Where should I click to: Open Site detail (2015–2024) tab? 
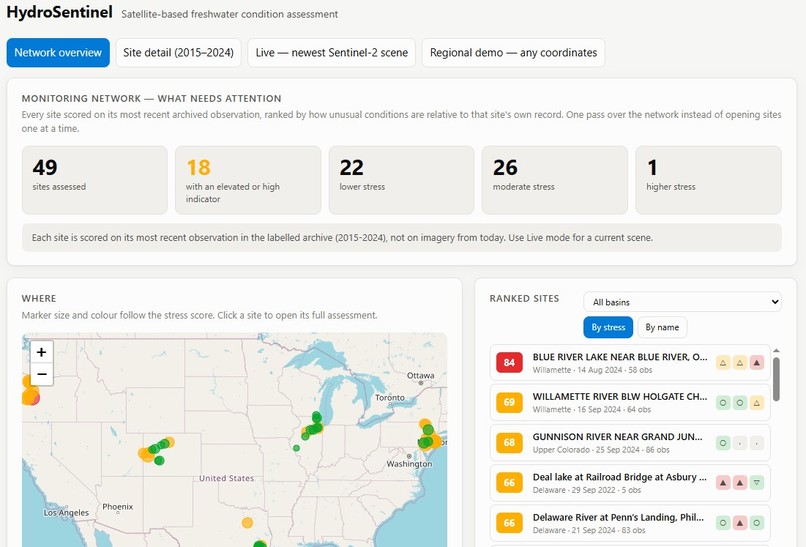[x=178, y=52]
